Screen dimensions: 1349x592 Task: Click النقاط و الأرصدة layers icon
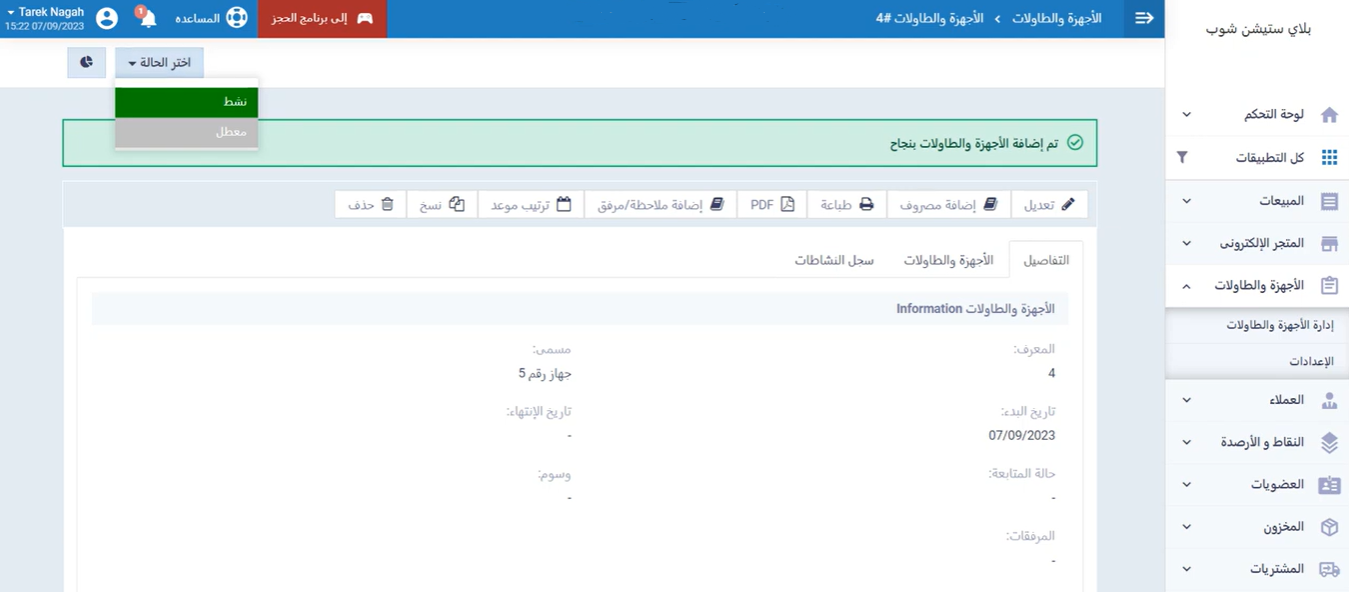coord(1329,443)
